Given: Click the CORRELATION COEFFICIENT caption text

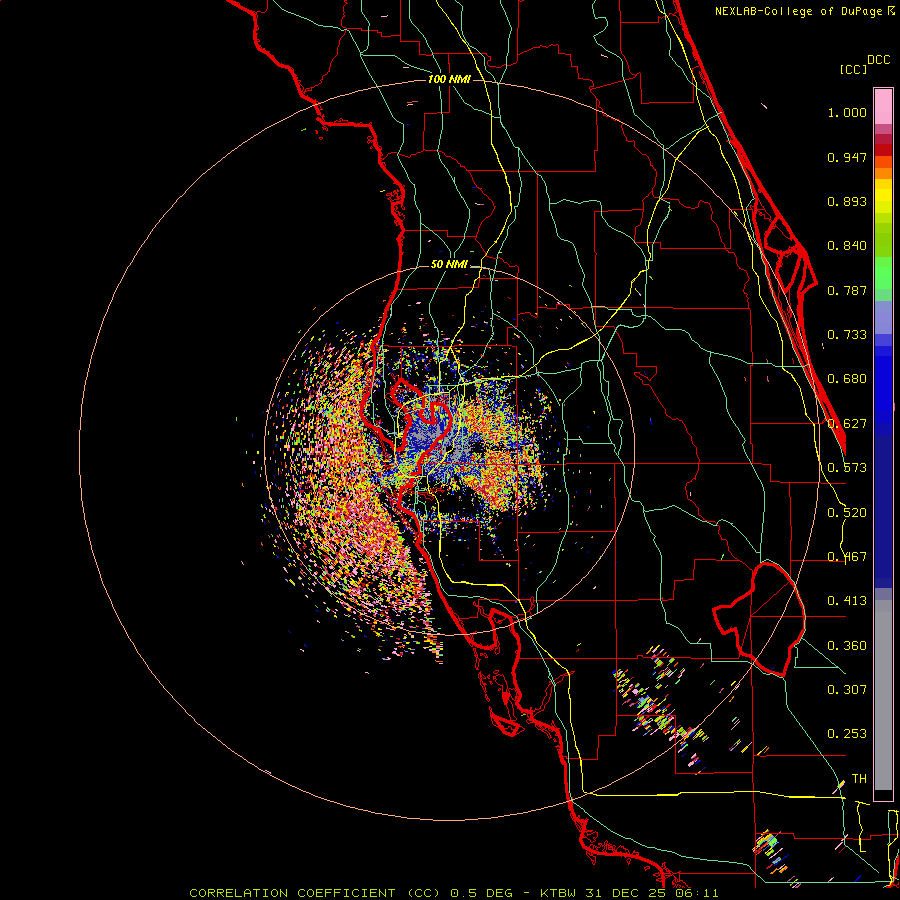Looking at the screenshot, I should (292, 893).
